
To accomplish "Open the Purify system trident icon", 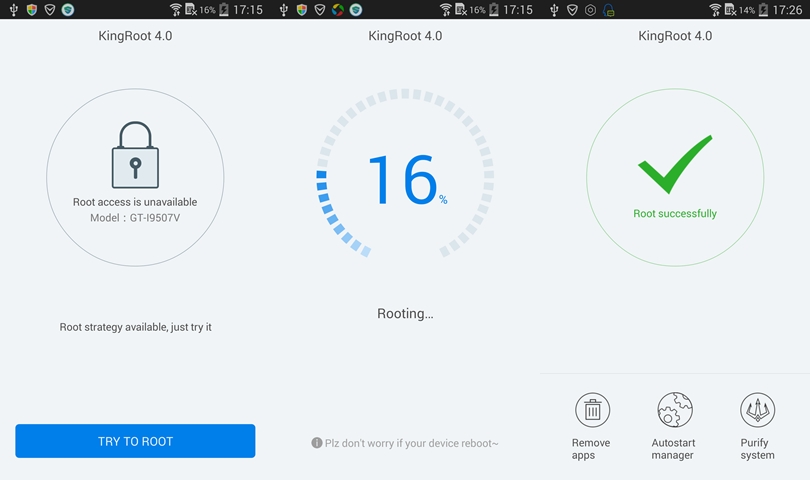I will (757, 410).
